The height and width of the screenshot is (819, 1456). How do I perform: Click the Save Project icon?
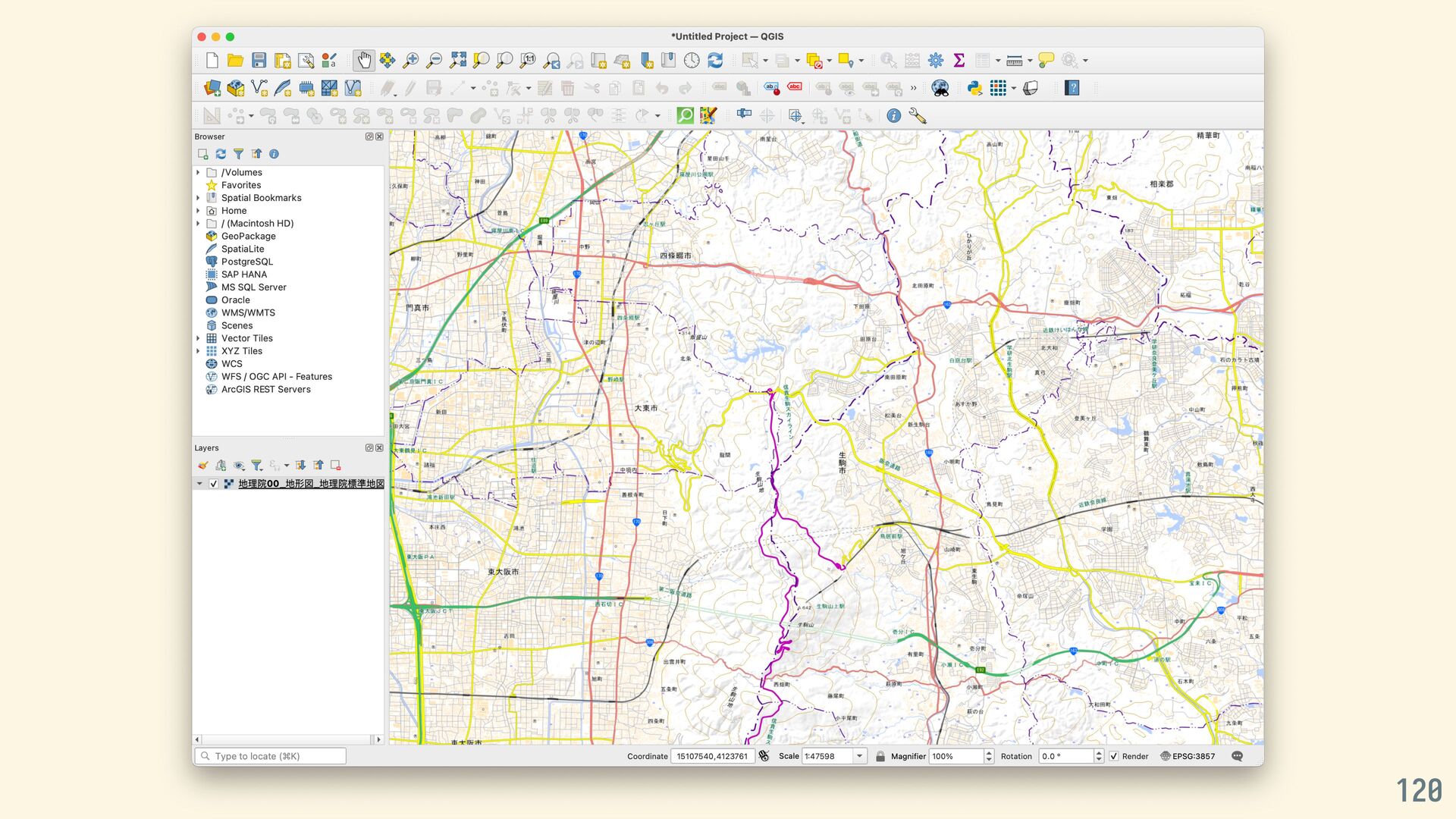(259, 61)
